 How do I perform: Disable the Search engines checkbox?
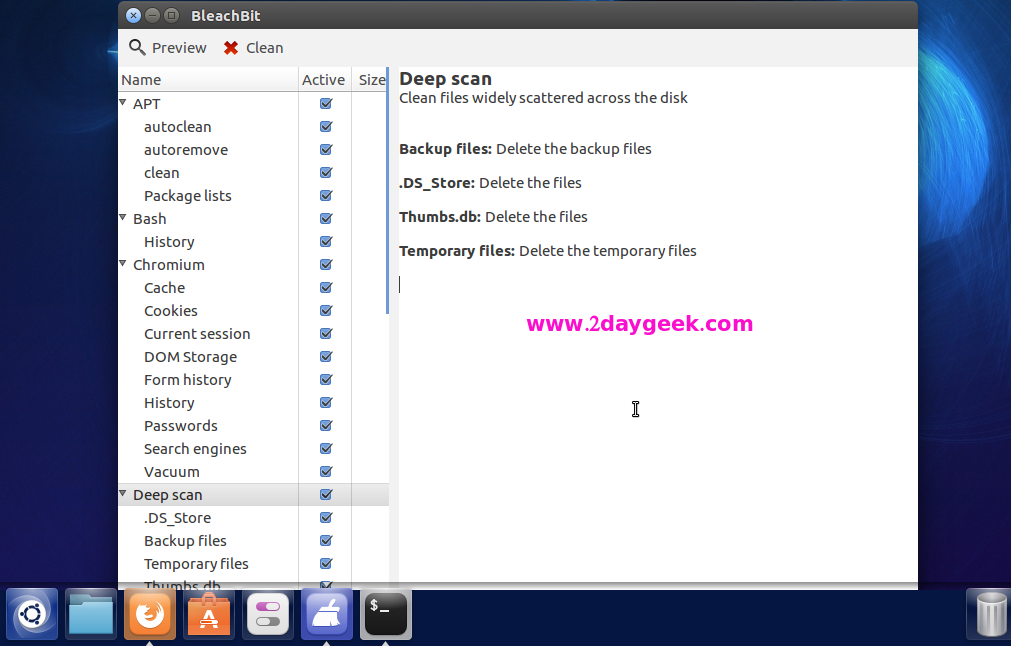pos(326,449)
